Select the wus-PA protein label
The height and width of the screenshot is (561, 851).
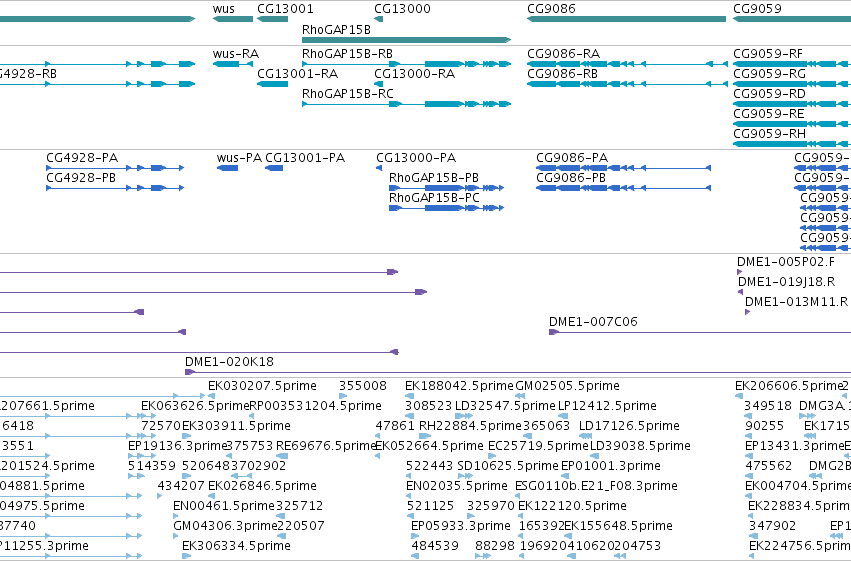(239, 158)
